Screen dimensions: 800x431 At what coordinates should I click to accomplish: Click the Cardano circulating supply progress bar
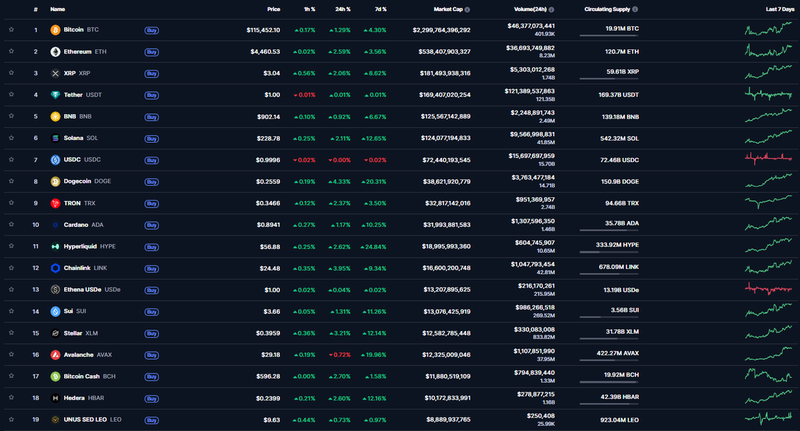[x=609, y=231]
